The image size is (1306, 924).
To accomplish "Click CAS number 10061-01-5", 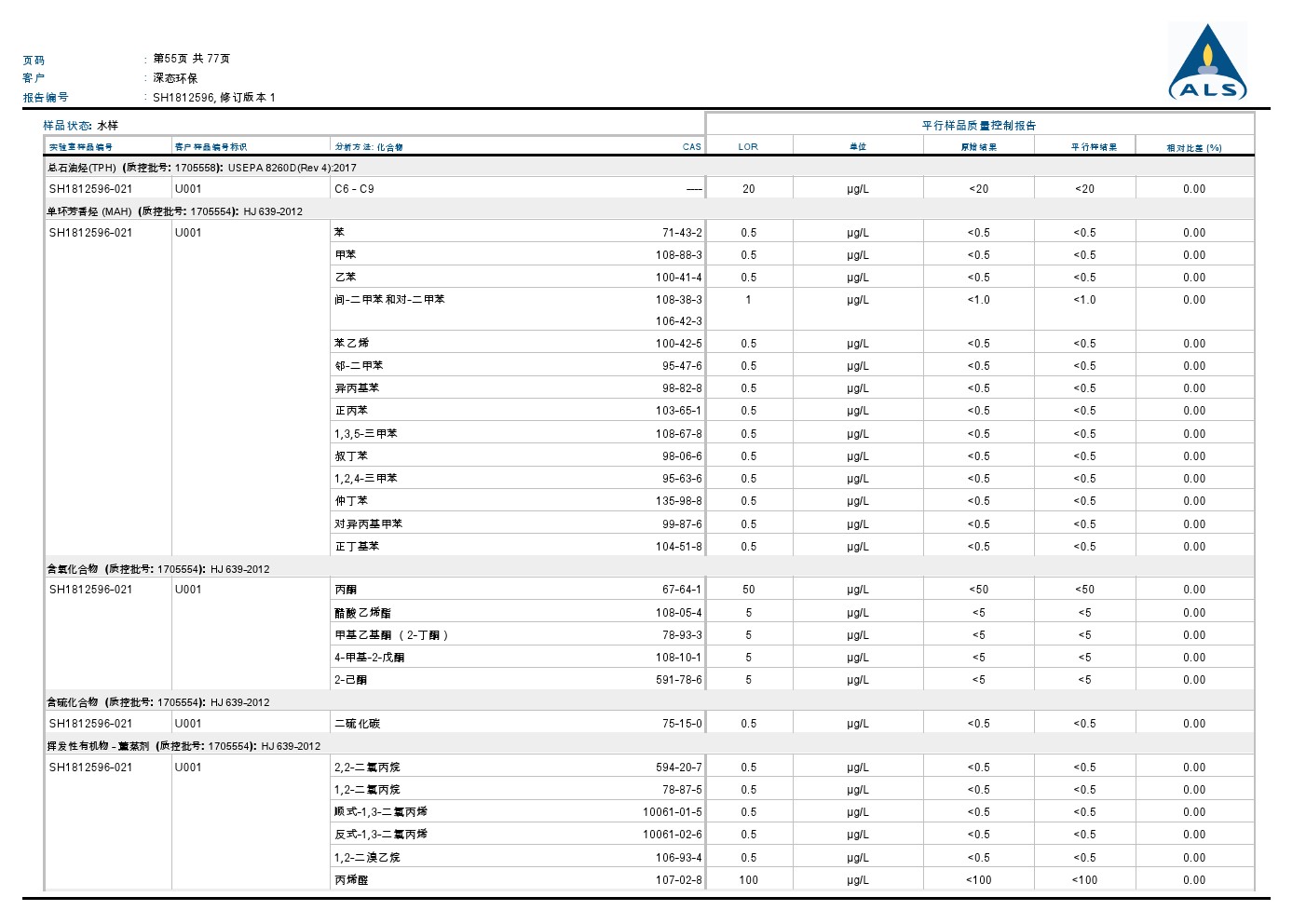I will click(x=672, y=812).
